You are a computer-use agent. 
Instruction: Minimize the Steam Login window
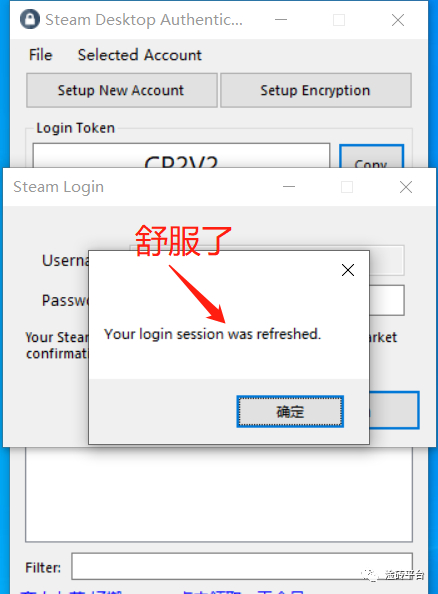(x=289, y=187)
